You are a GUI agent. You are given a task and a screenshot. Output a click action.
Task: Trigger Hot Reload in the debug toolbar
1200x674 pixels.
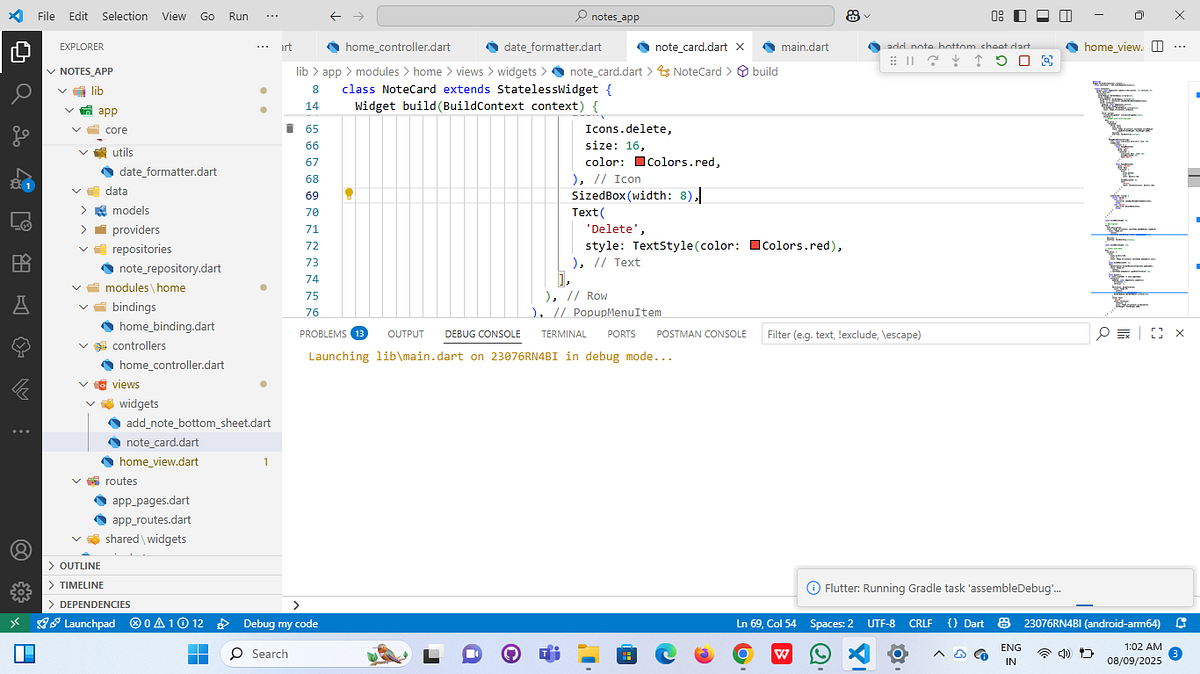[x=1001, y=61]
